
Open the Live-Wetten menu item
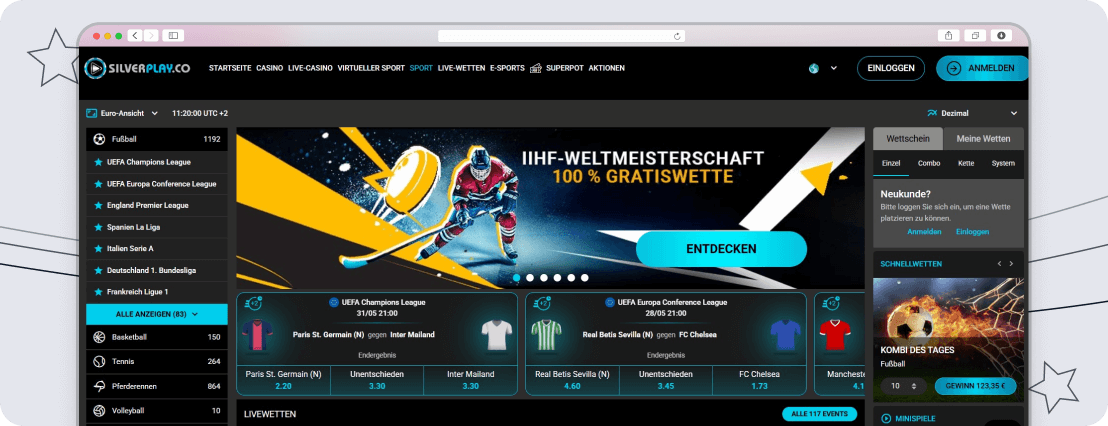461,69
